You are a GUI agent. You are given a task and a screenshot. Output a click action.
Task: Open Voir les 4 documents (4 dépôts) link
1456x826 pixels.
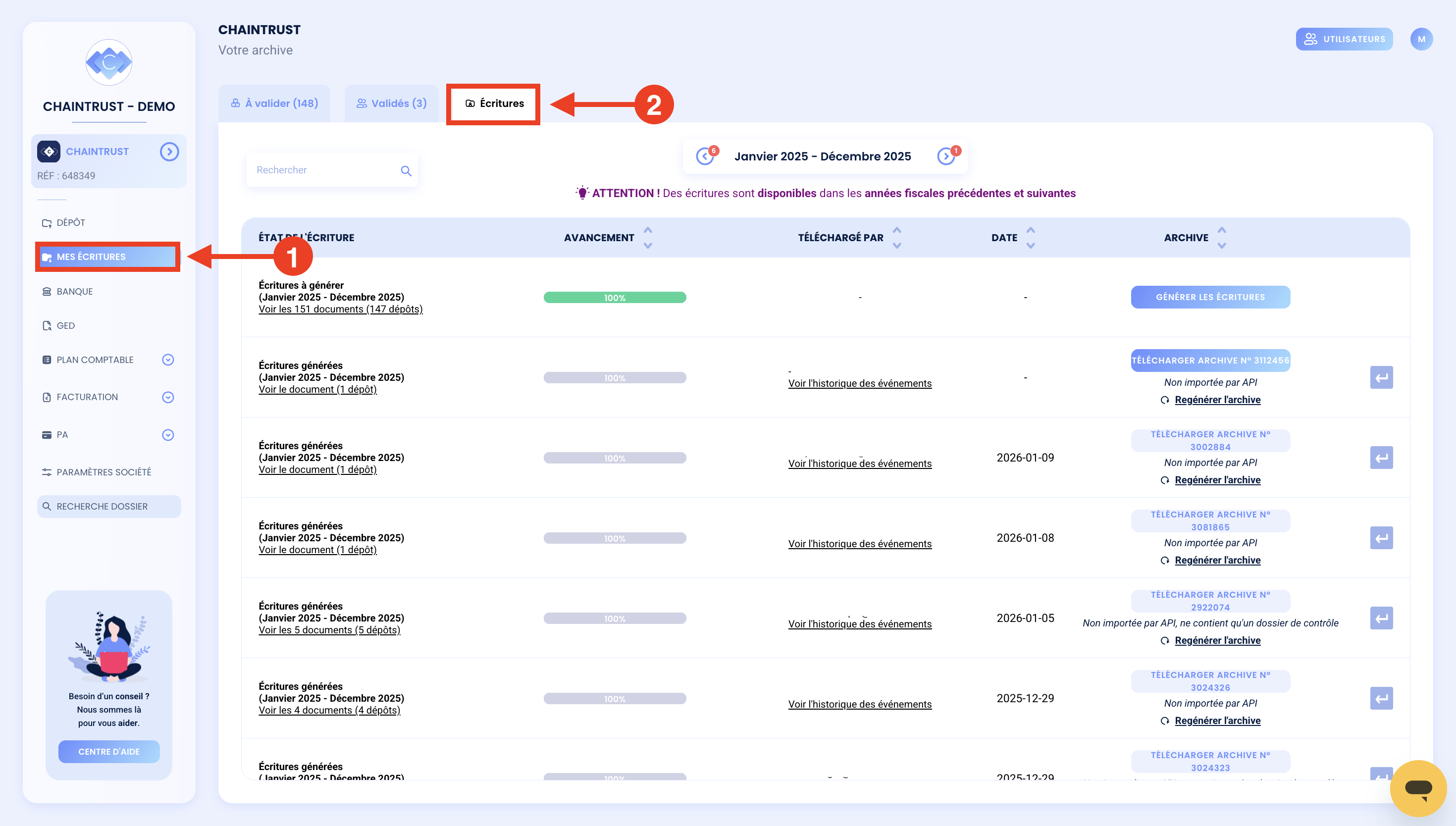coord(329,710)
